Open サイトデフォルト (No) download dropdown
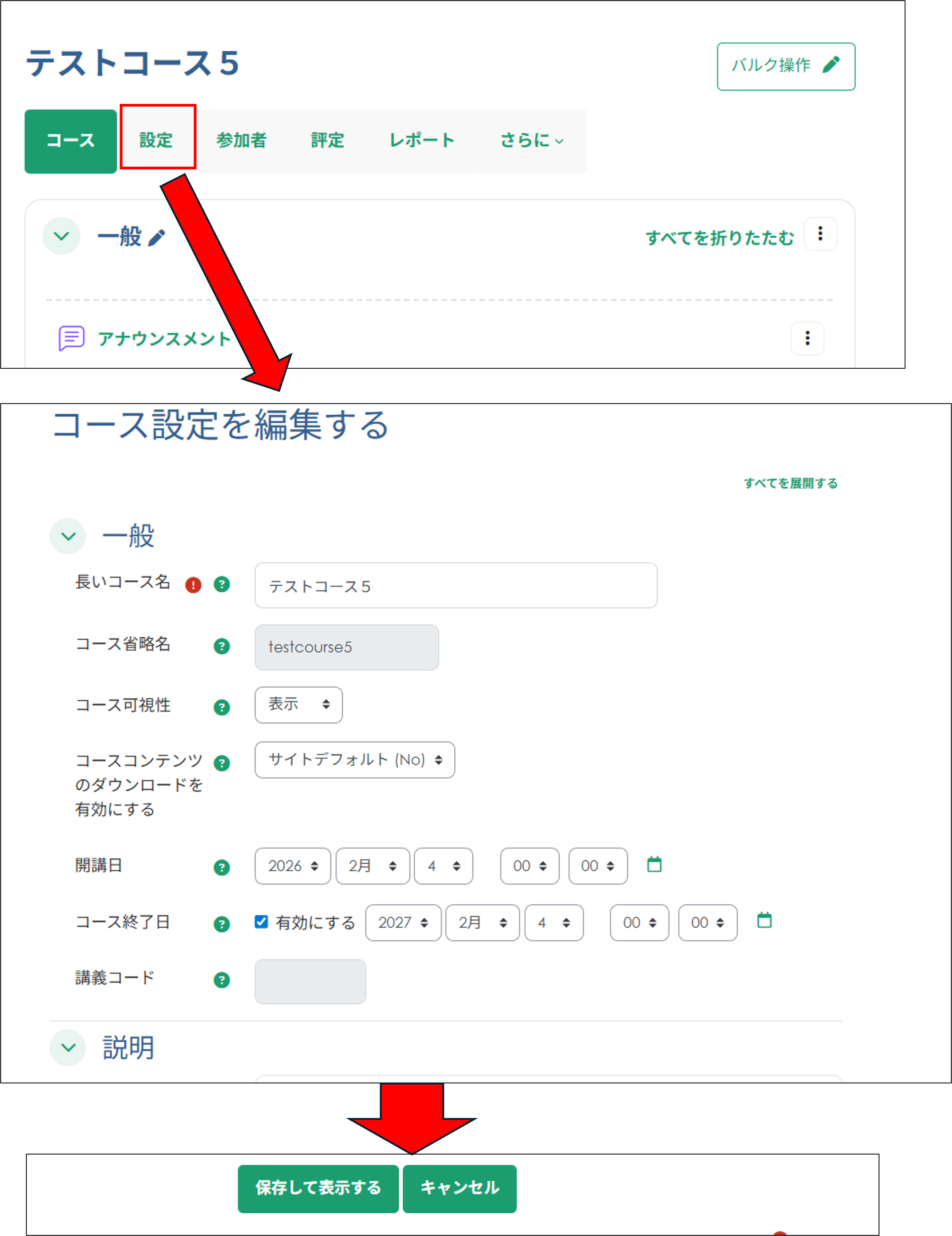Image resolution: width=952 pixels, height=1236 pixels. click(x=355, y=760)
